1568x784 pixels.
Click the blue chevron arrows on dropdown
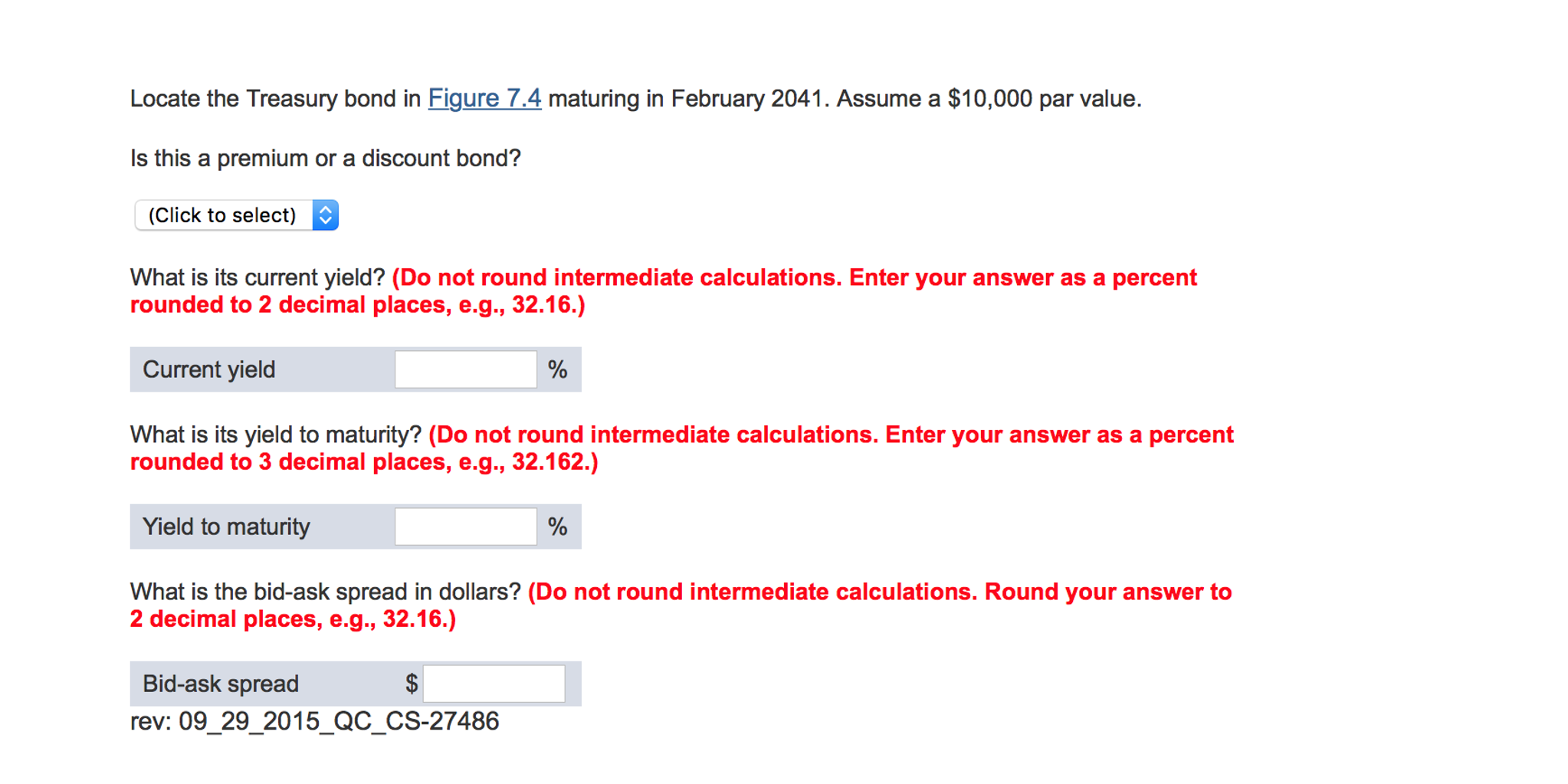pos(326,215)
